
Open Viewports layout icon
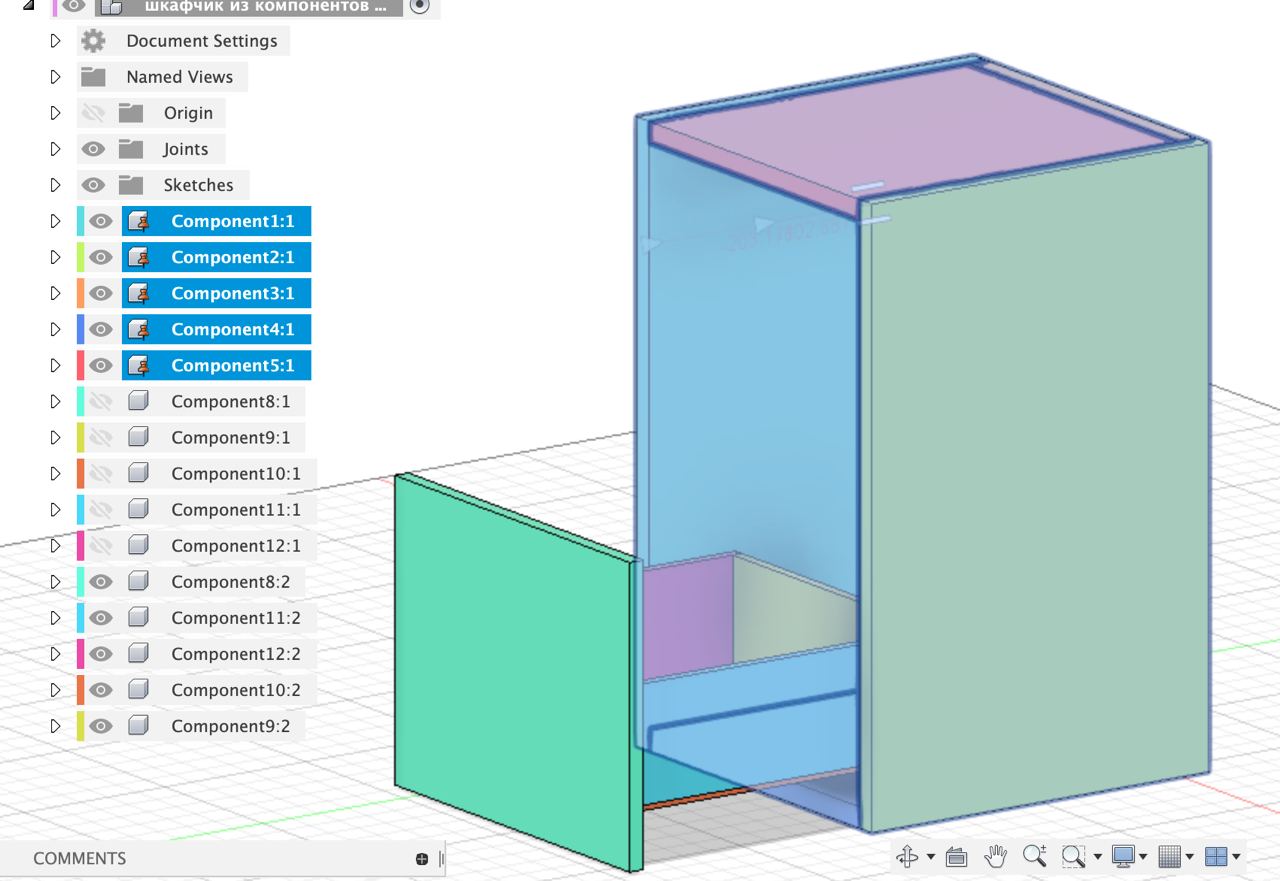coord(1215,856)
